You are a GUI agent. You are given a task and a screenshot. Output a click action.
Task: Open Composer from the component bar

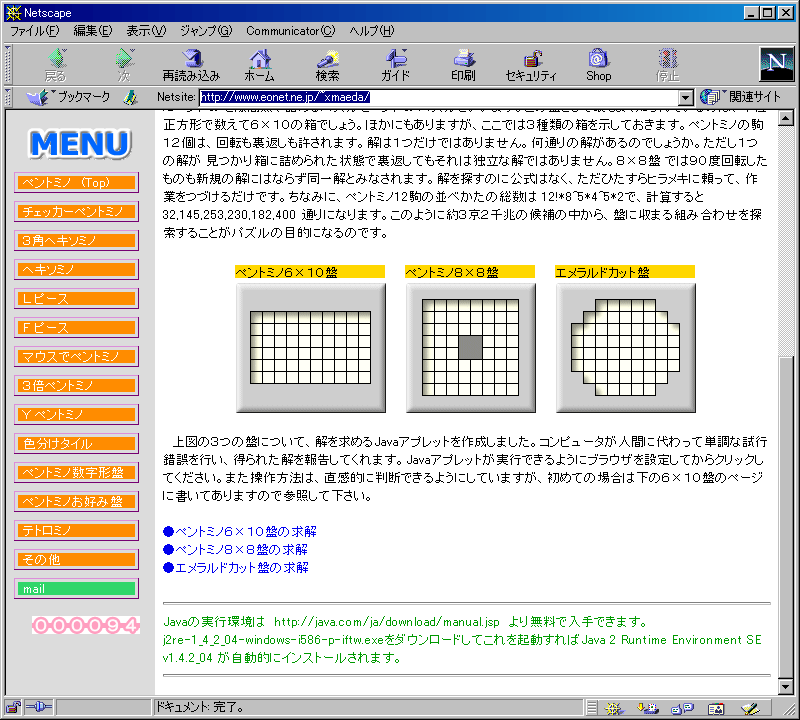(x=751, y=708)
